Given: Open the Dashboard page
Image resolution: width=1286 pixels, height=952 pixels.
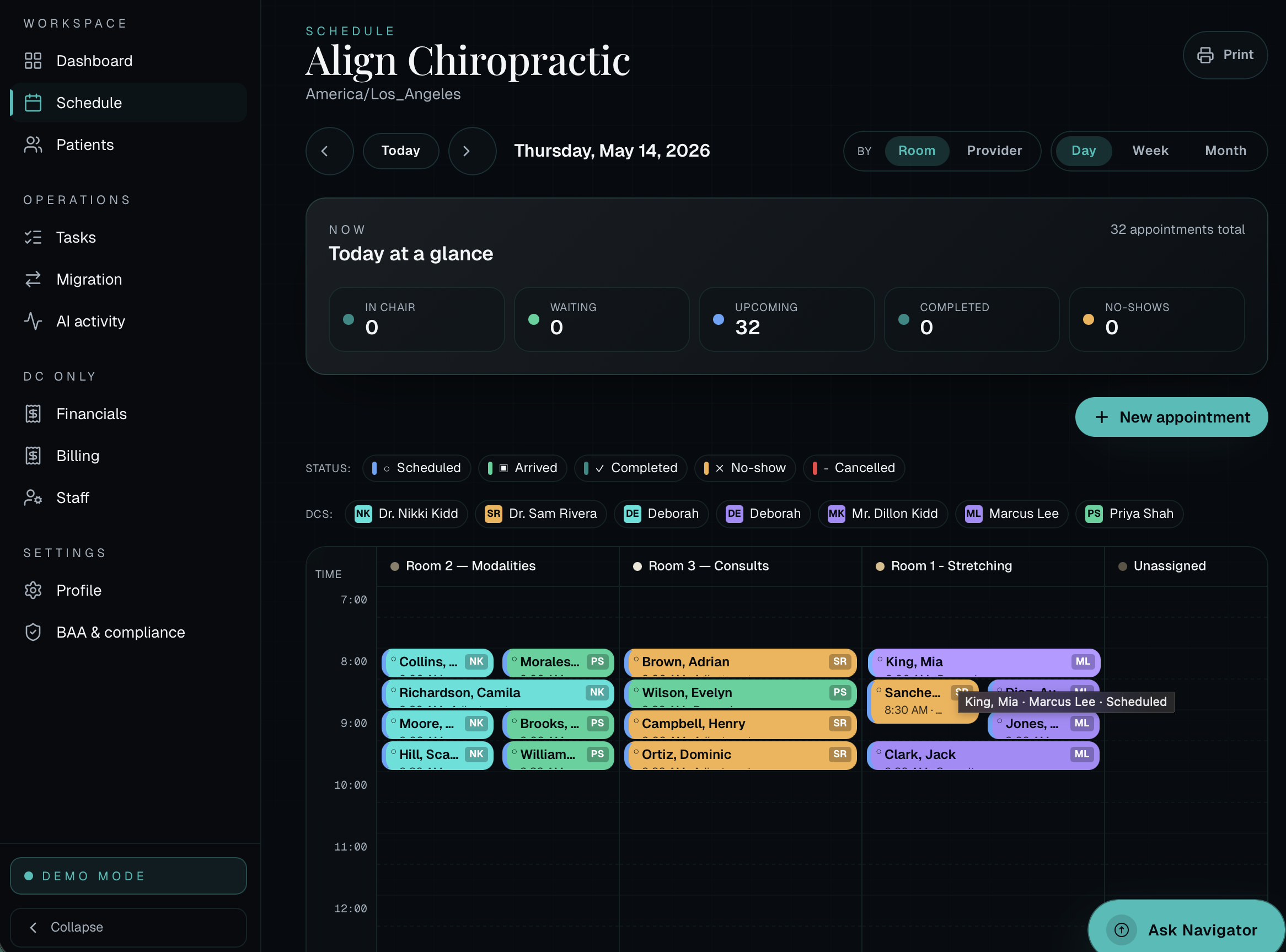Looking at the screenshot, I should 128,61.
